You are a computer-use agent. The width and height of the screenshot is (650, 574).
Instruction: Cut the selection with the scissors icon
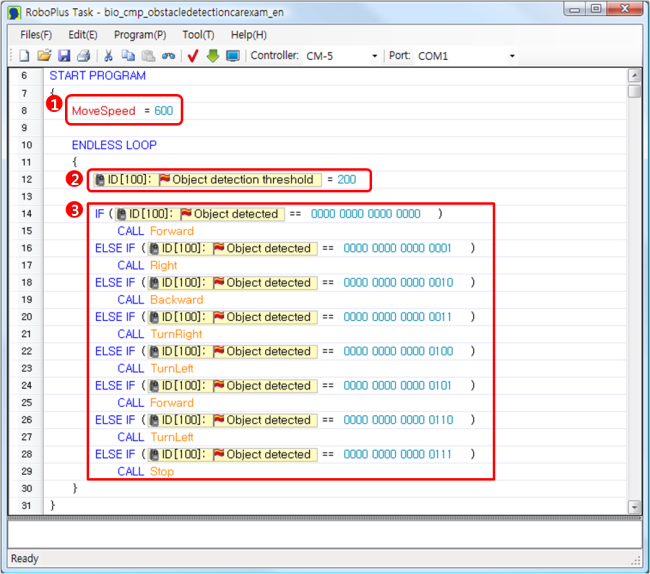(x=109, y=56)
